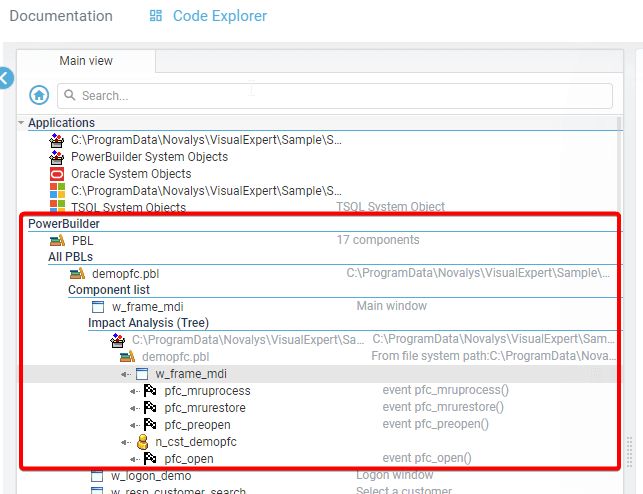Select the PBL row
The width and height of the screenshot is (643, 494).
click(83, 241)
